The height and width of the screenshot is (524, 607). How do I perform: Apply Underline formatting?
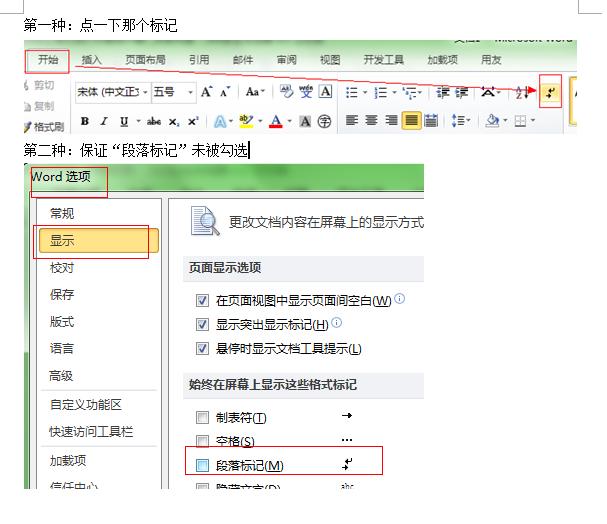pyautogui.click(x=124, y=121)
